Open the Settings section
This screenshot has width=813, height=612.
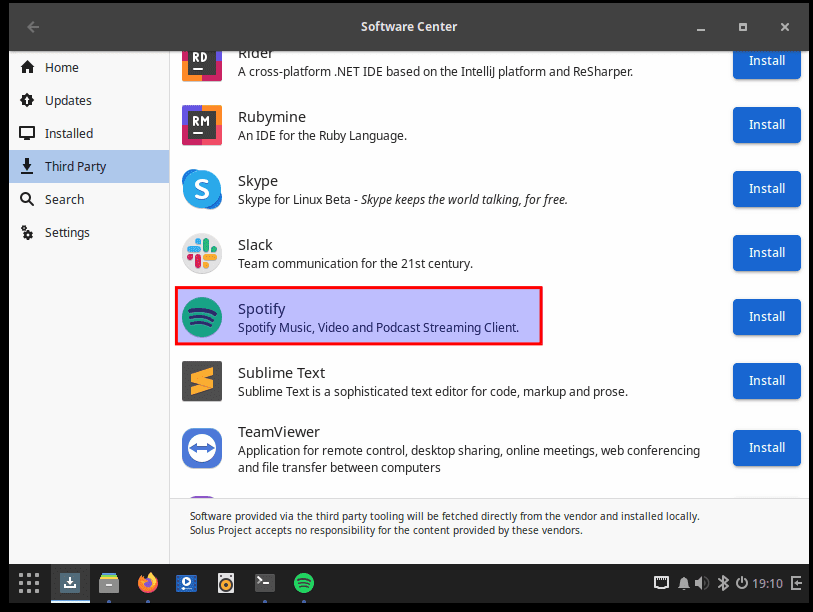pyautogui.click(x=89, y=232)
